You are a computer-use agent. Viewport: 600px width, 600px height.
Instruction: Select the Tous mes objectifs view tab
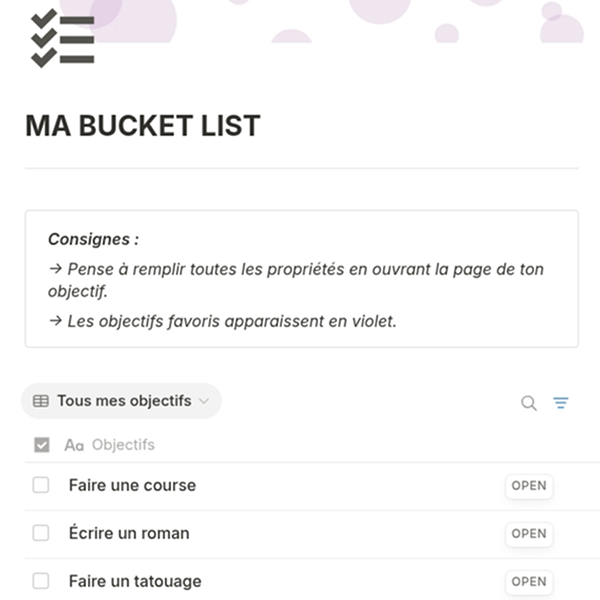pos(121,401)
